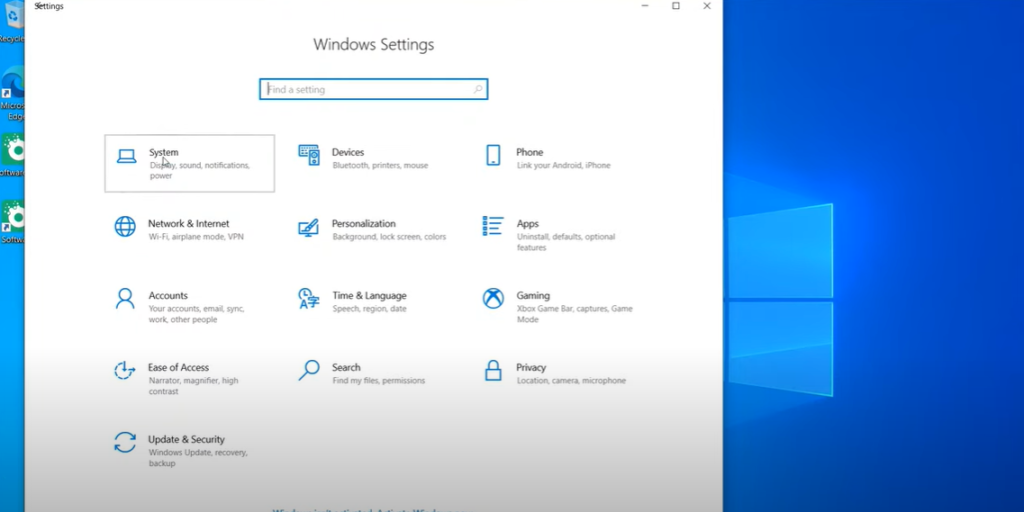
Task: Click the Accounts heading
Action: click(168, 295)
